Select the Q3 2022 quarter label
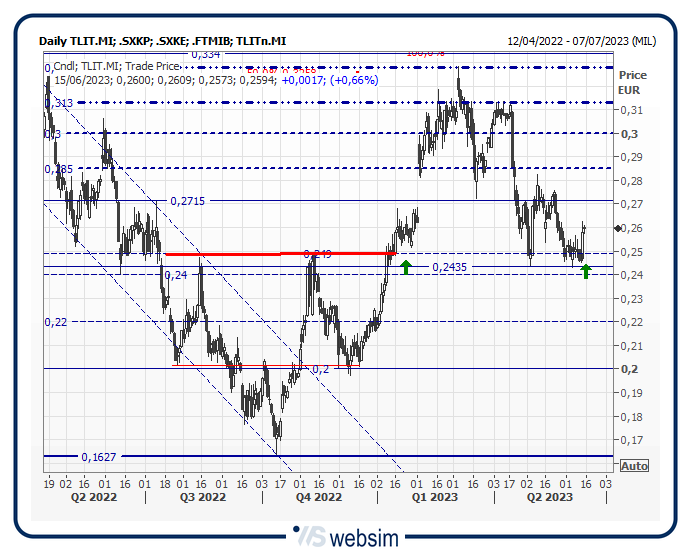This screenshot has height=552, width=691. (203, 496)
